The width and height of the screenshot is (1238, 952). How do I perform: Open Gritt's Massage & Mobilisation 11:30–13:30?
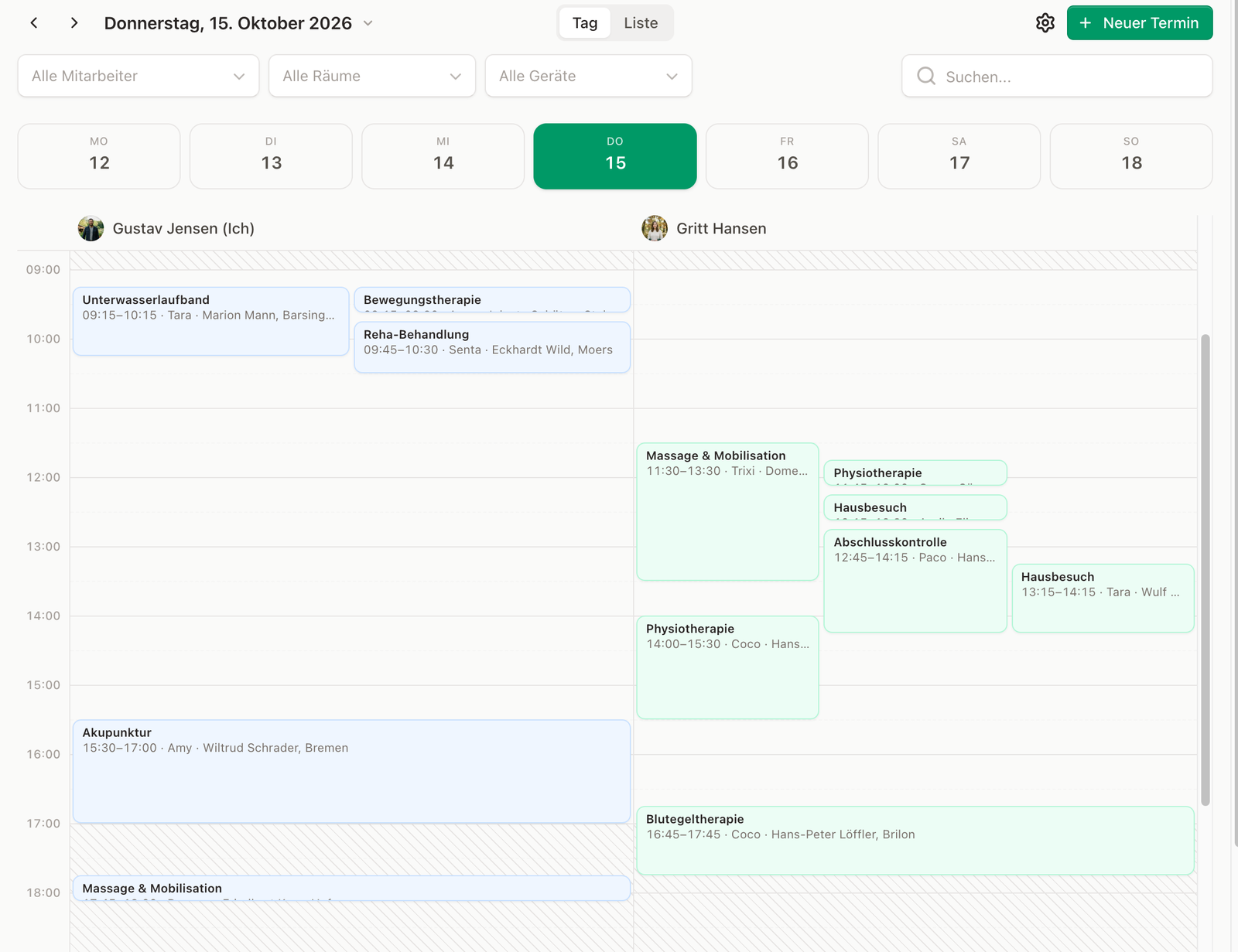tap(727, 512)
